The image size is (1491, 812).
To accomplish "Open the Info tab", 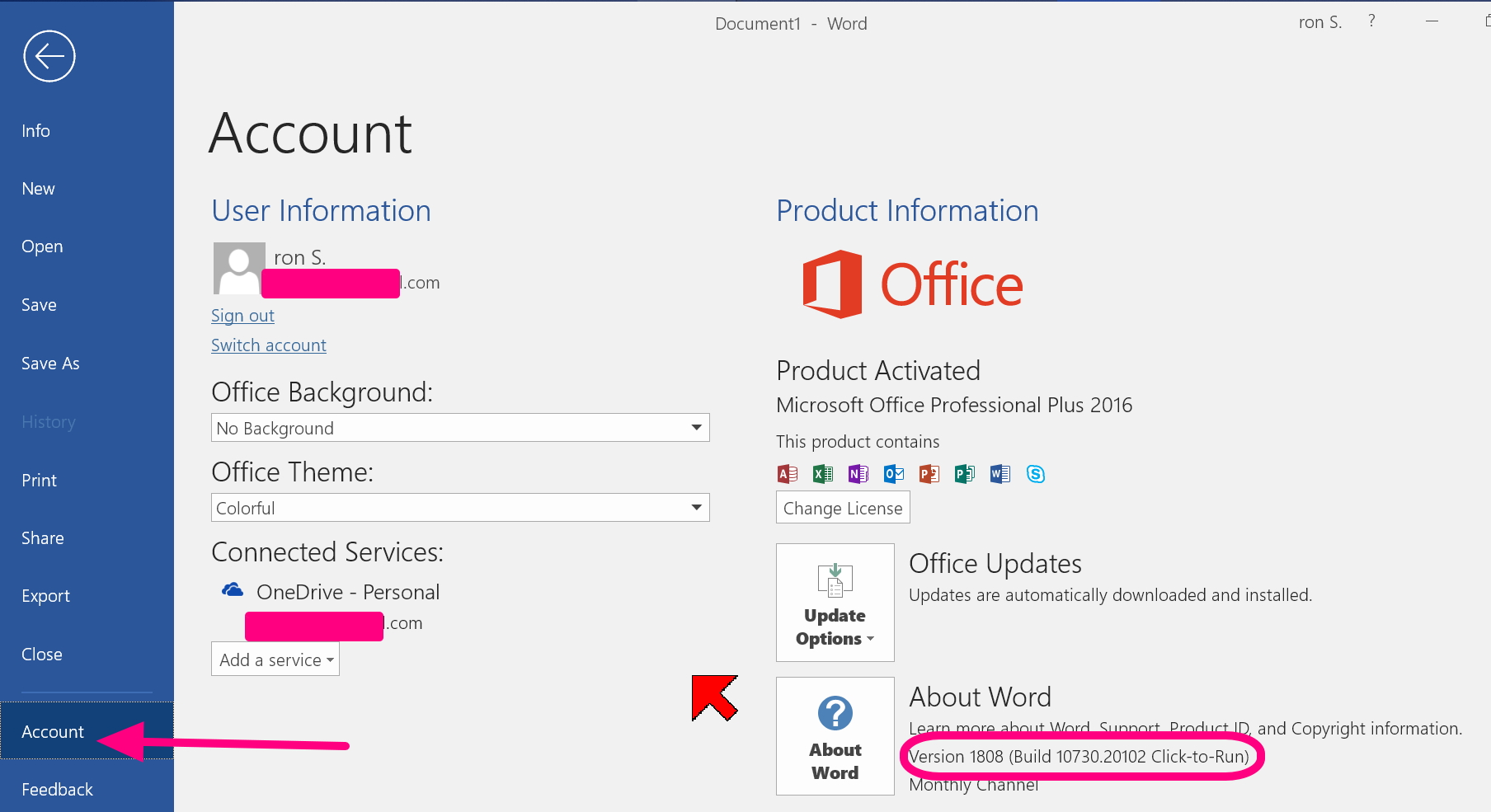I will (x=87, y=131).
